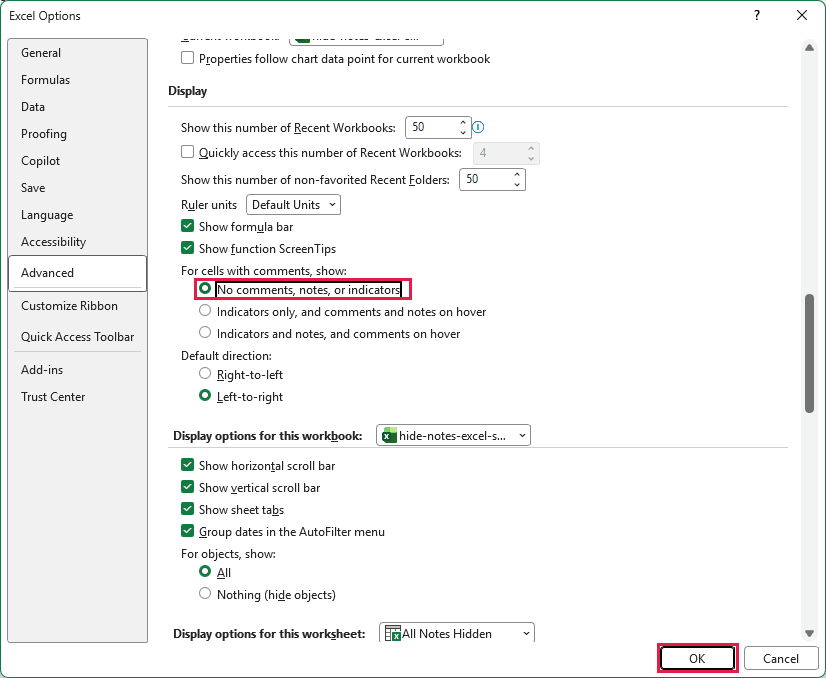Click the vertical scrollbar thumb

810,353
